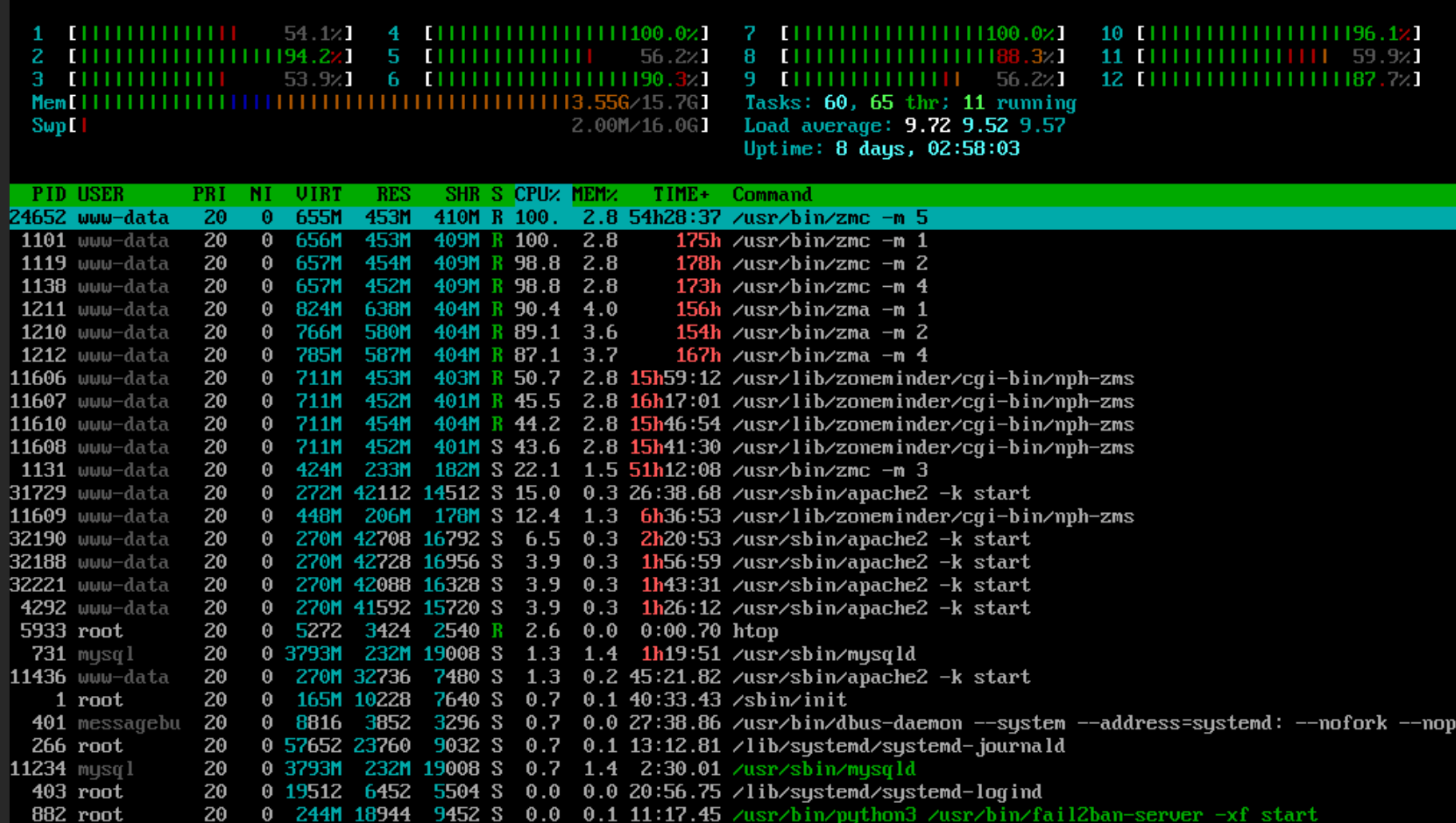The image size is (1456, 823).
Task: Click the Uptime value
Action: [927, 149]
